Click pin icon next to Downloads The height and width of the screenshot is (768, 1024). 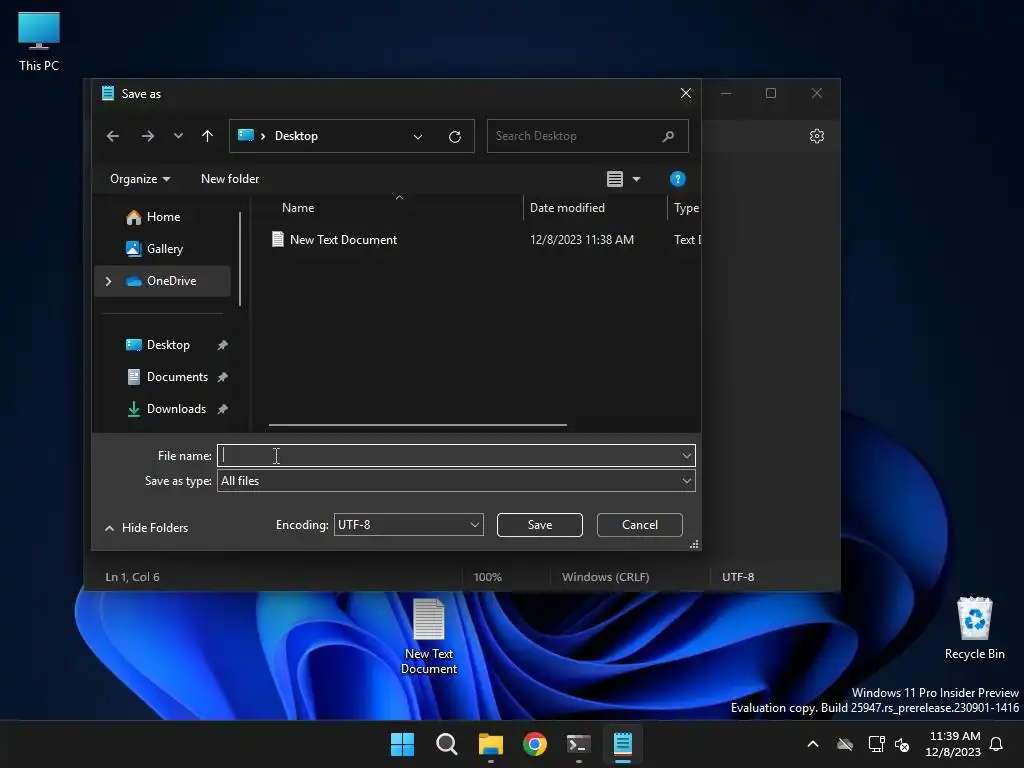(x=223, y=409)
